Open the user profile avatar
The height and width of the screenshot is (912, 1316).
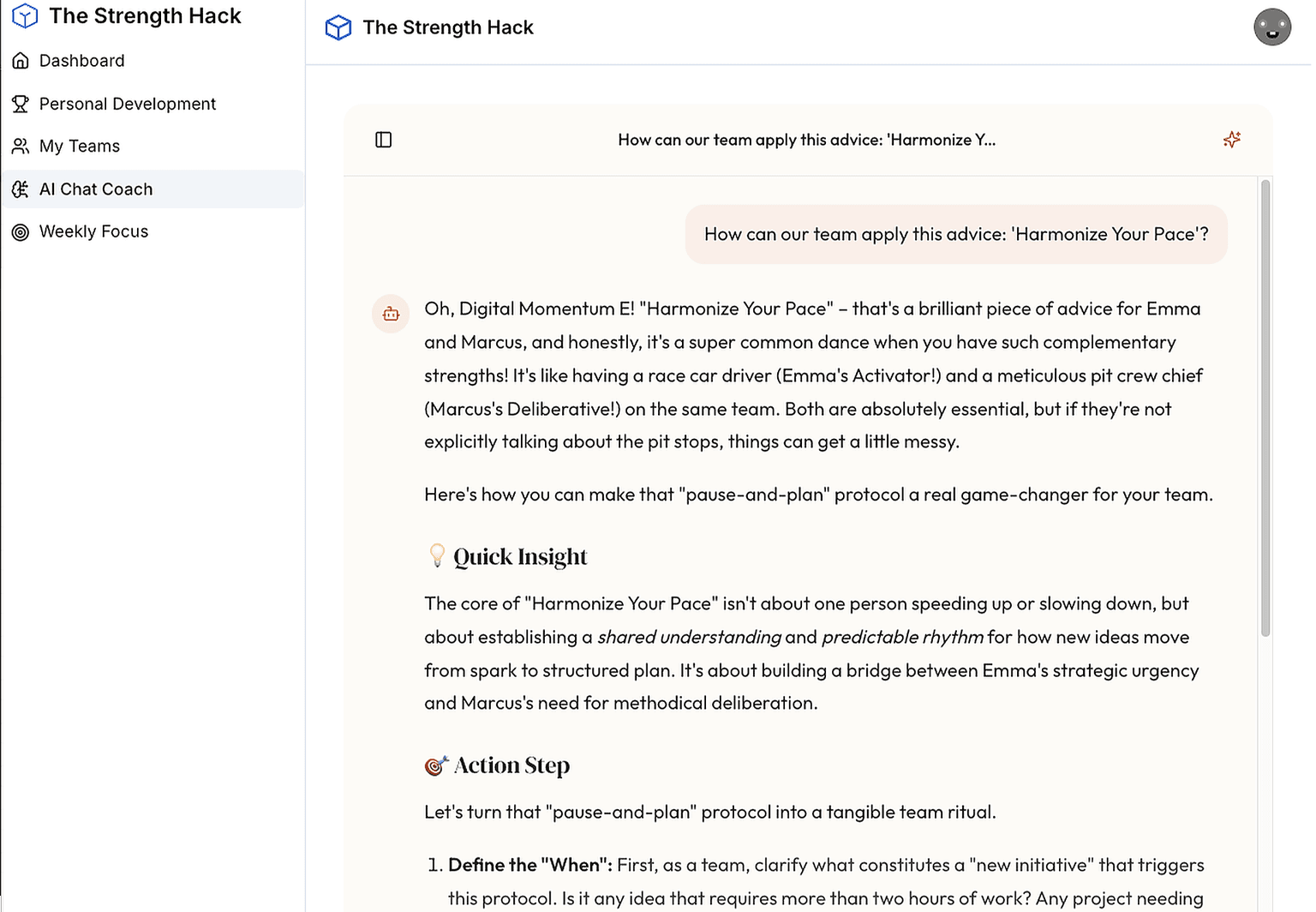(1271, 27)
